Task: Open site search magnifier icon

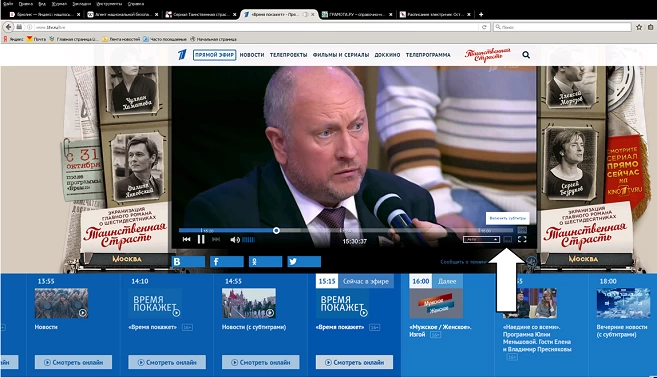Action: (x=526, y=54)
